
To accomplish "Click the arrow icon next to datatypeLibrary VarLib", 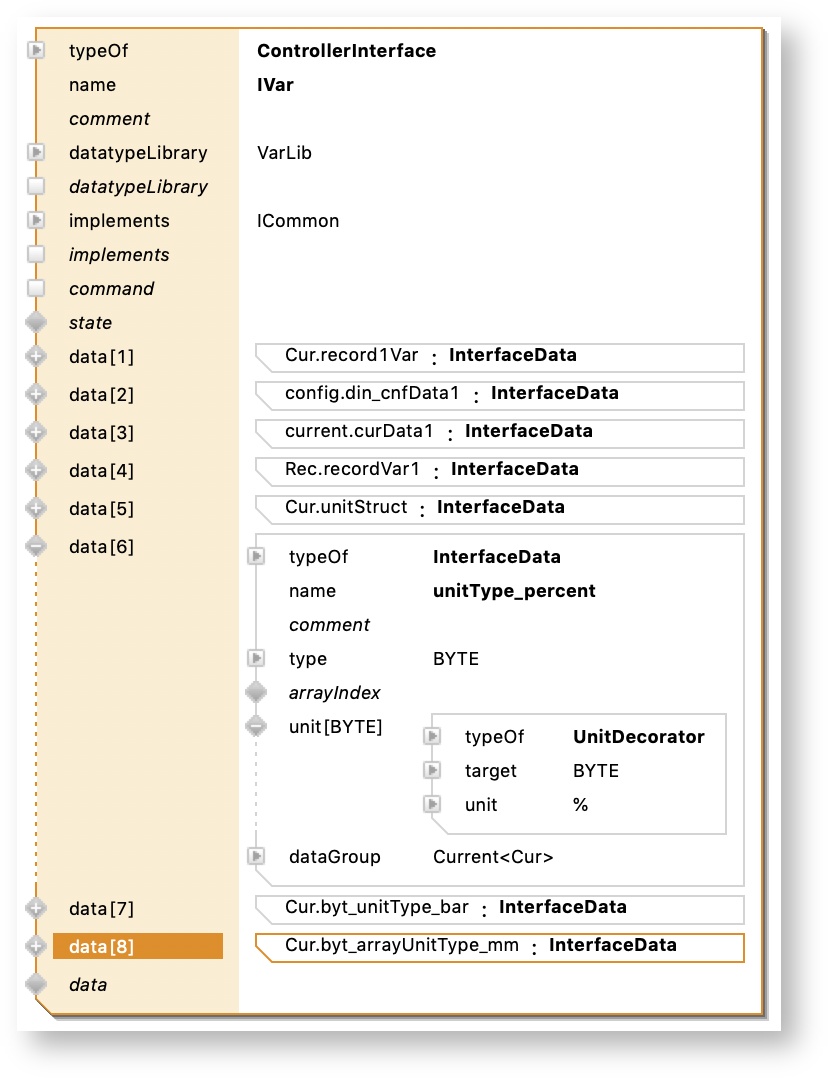I will pyautogui.click(x=36, y=153).
